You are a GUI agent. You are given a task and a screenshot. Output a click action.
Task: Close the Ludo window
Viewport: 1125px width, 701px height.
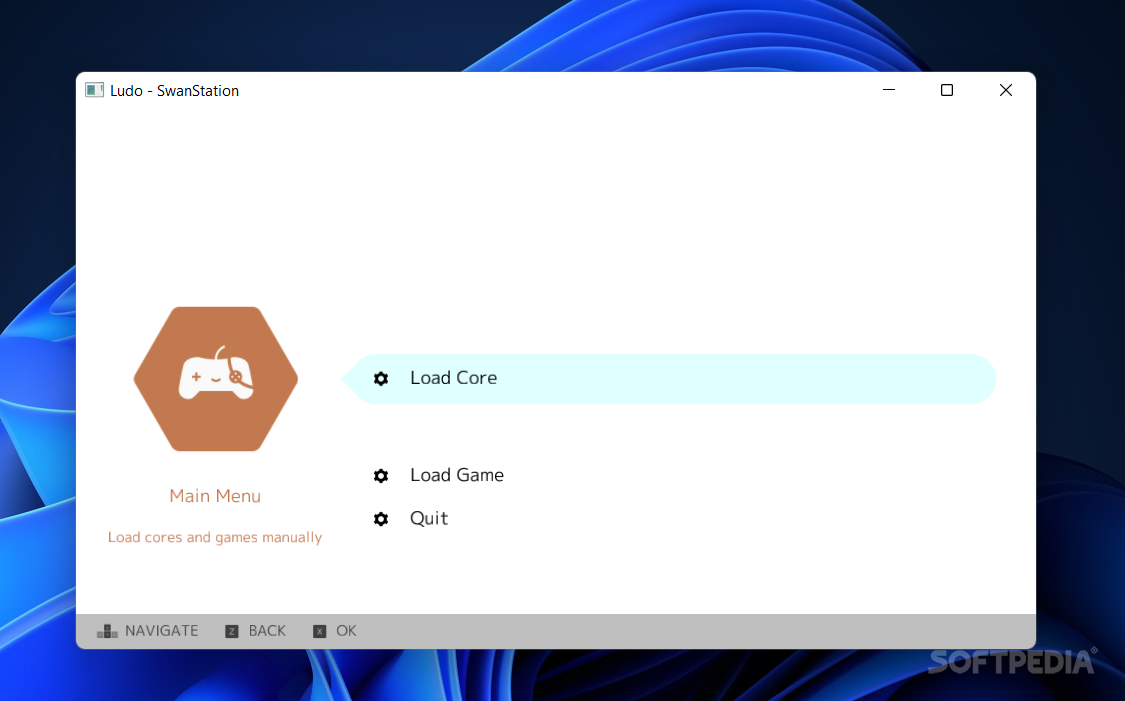(1006, 90)
